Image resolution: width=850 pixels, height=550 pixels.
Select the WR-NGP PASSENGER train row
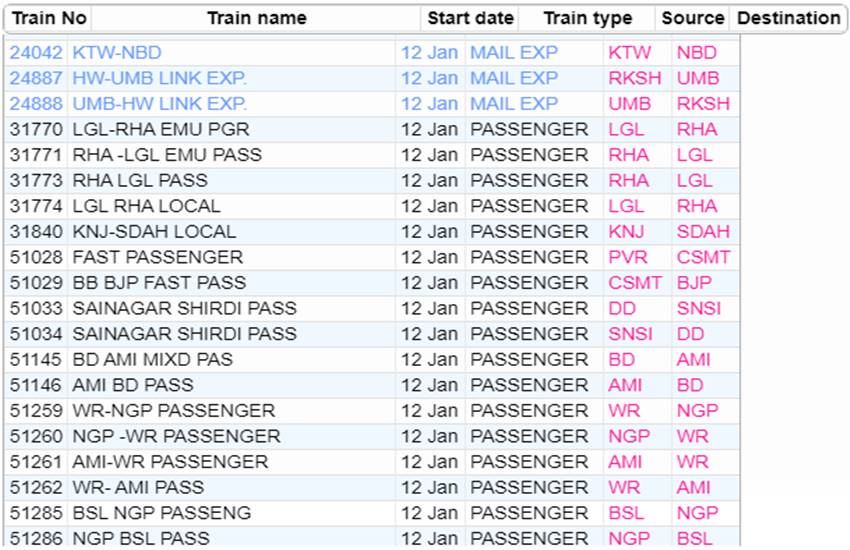click(372, 411)
